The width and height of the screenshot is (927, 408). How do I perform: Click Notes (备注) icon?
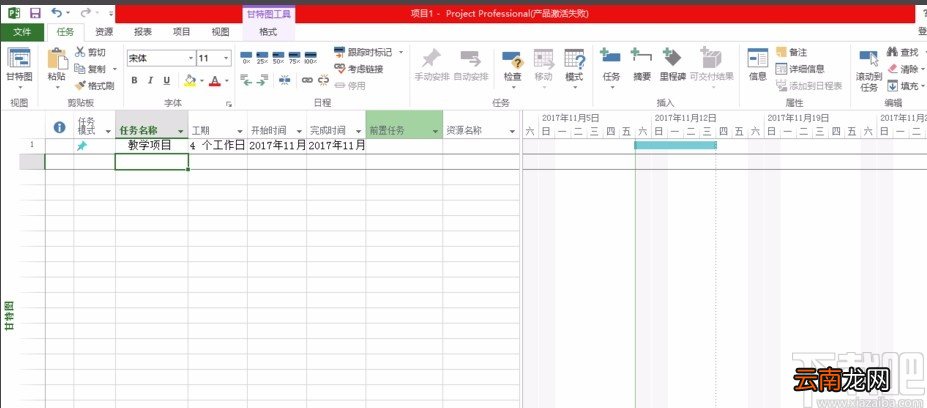782,53
